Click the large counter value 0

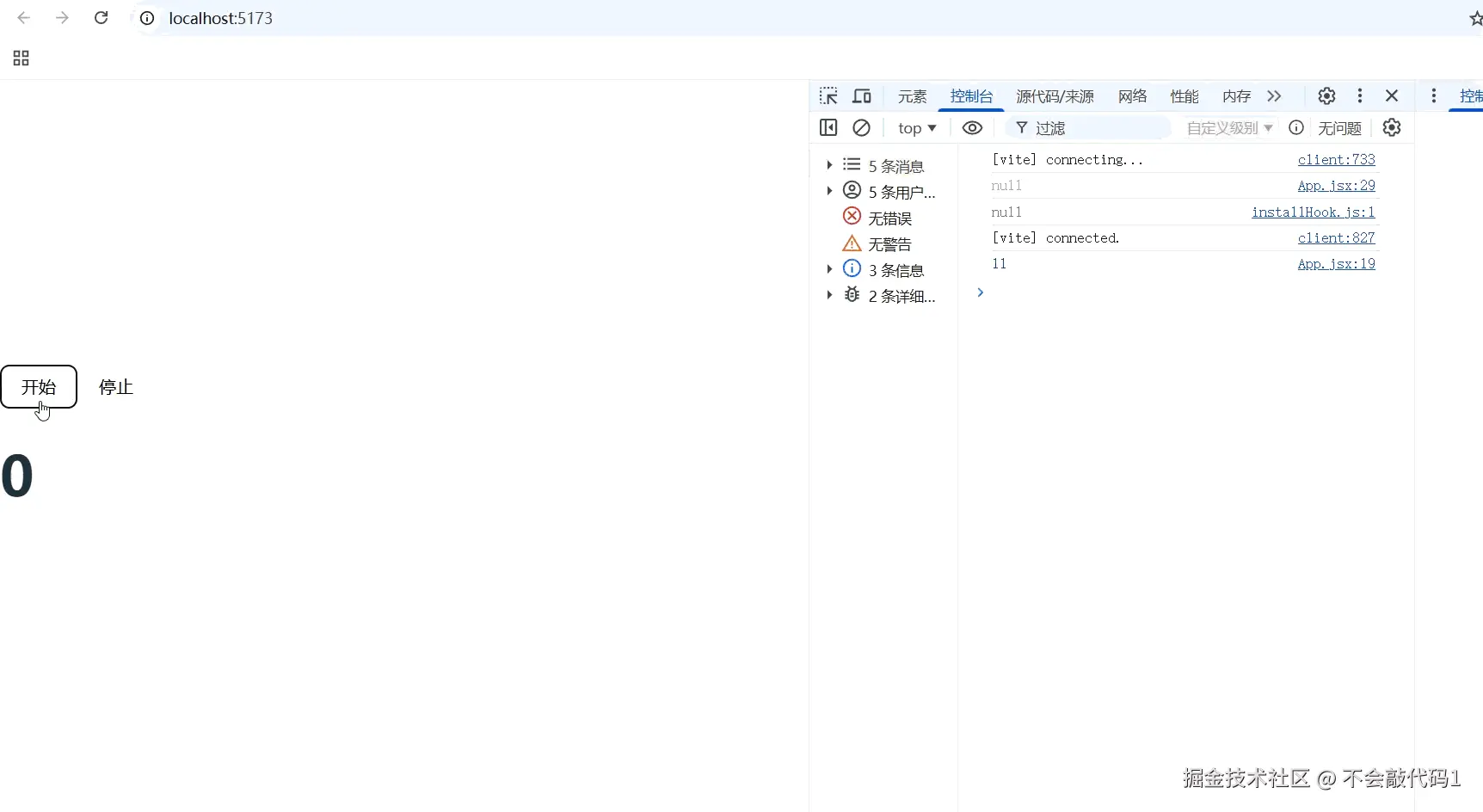[17, 476]
